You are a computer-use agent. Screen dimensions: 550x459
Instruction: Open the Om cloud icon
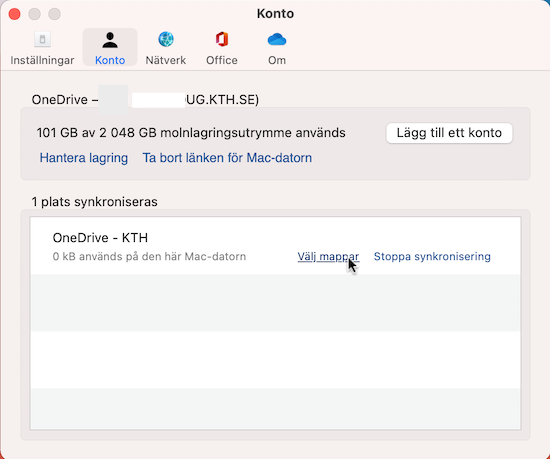point(277,39)
